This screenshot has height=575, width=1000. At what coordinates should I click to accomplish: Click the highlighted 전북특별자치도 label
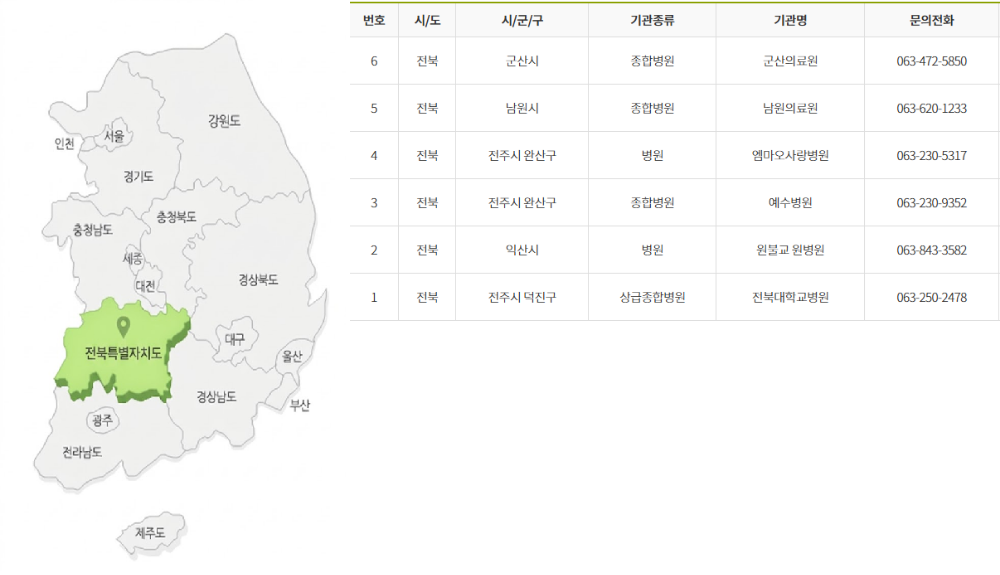click(123, 353)
